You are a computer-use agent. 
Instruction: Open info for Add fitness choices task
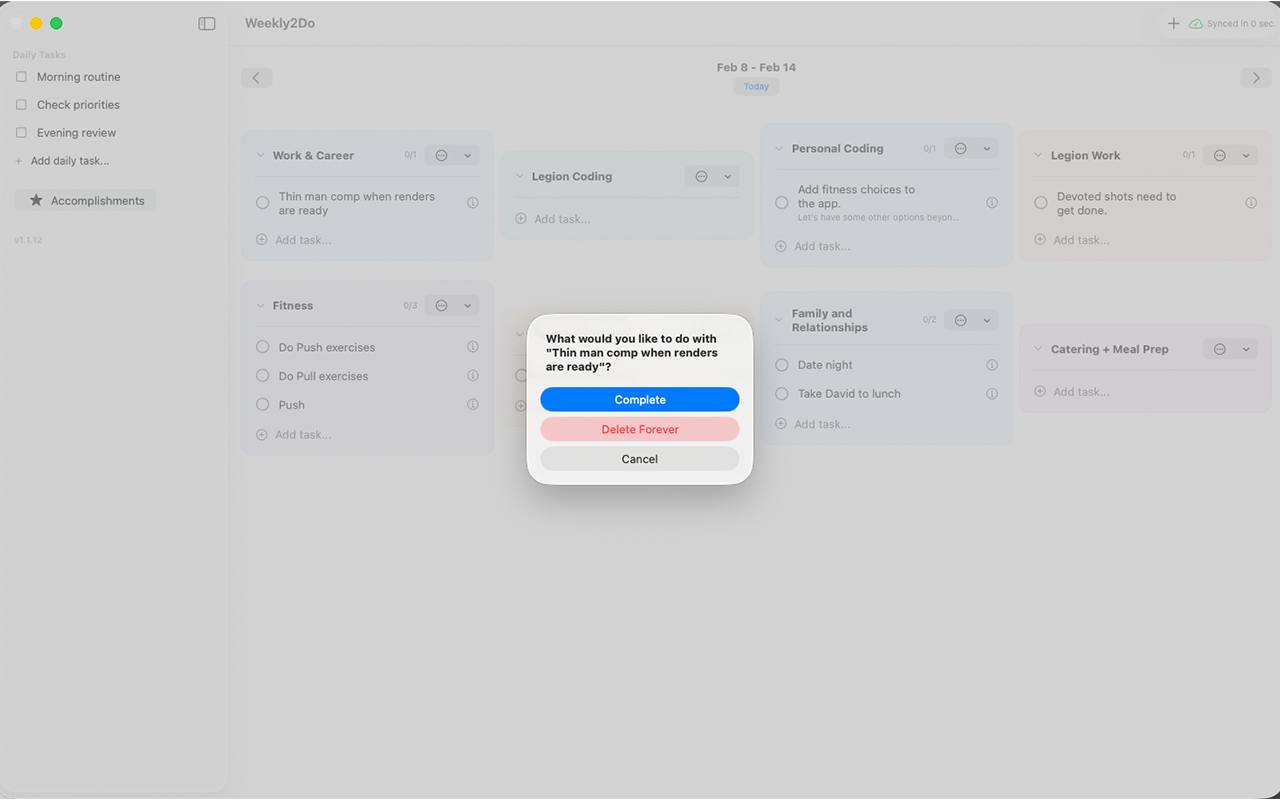pyautogui.click(x=992, y=202)
